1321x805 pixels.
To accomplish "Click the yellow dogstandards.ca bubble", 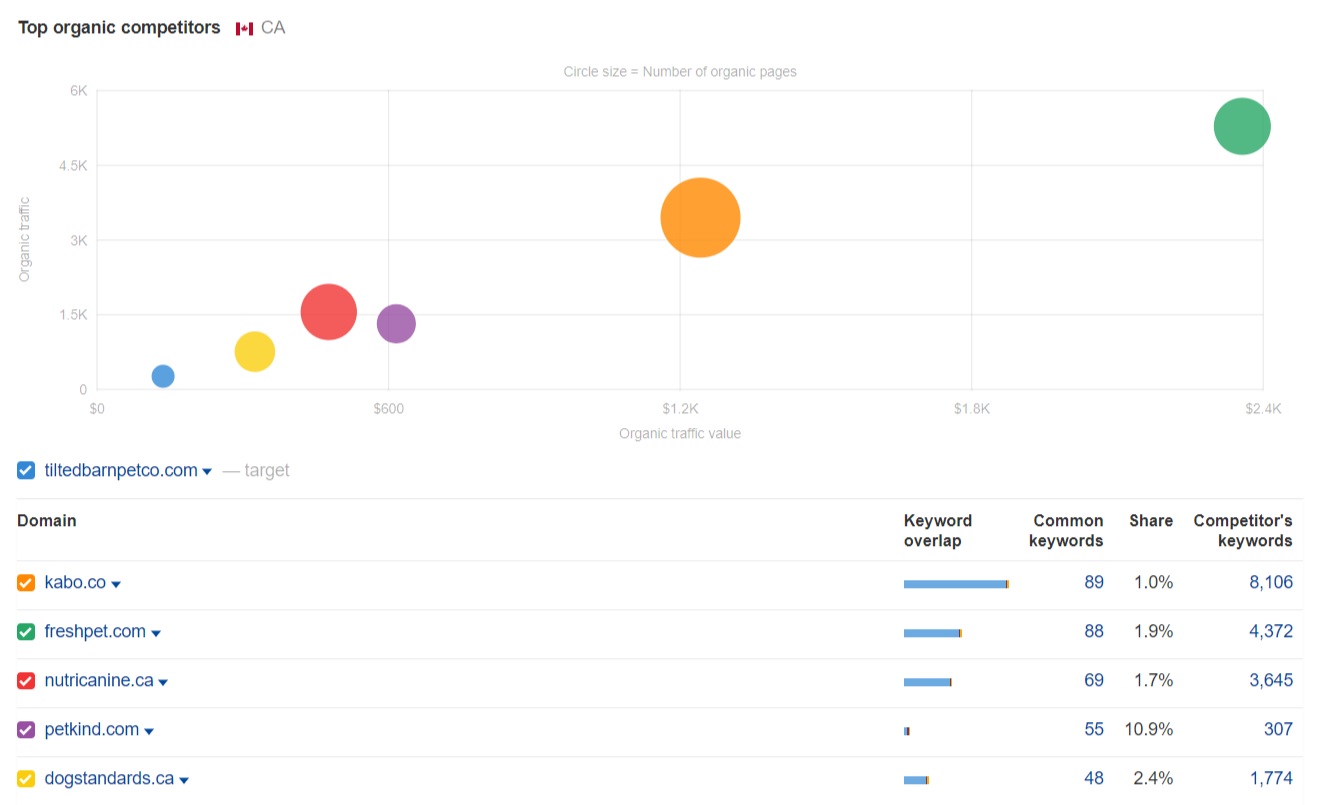I will (x=255, y=352).
